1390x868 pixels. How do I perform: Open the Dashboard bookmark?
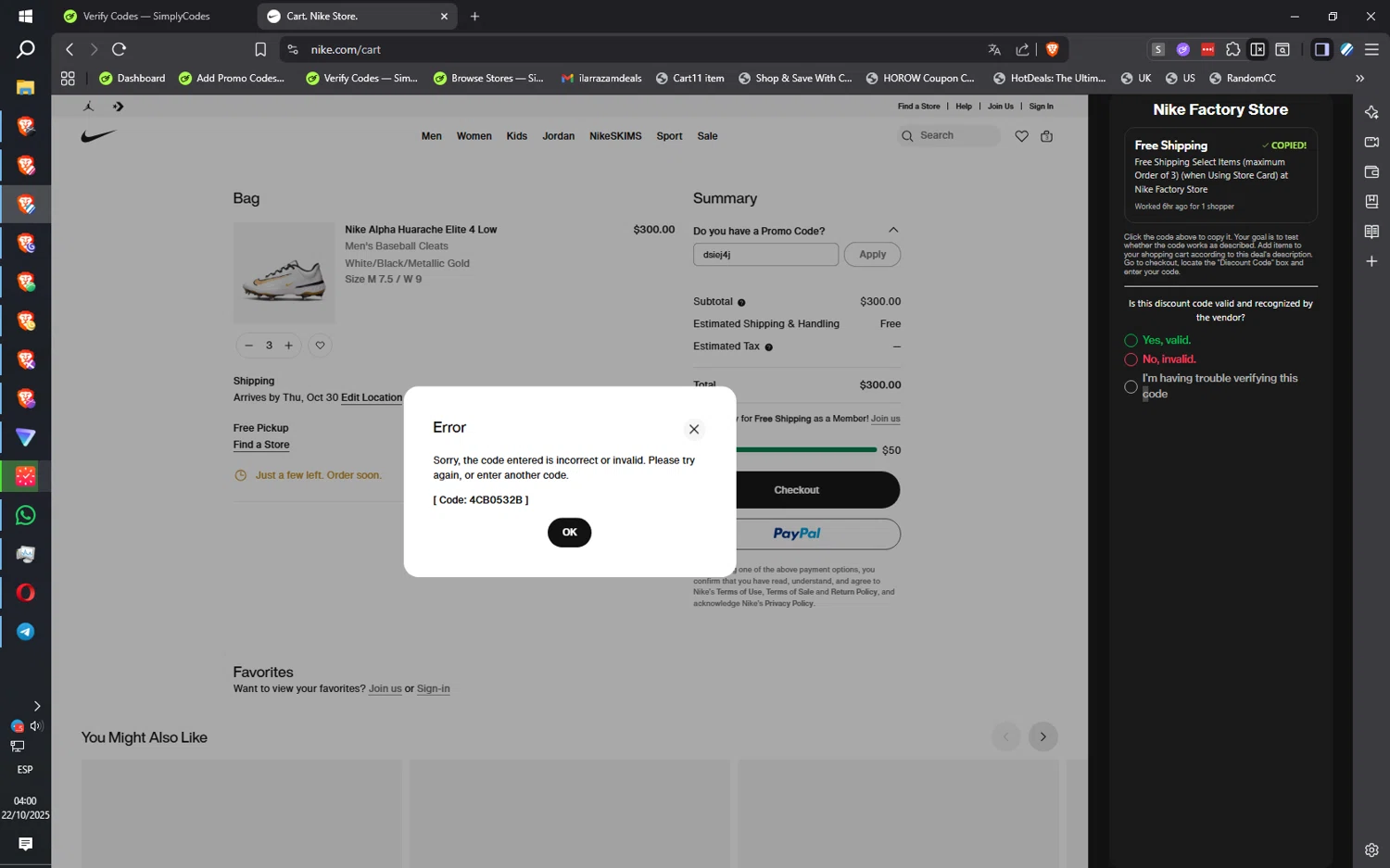(x=133, y=79)
